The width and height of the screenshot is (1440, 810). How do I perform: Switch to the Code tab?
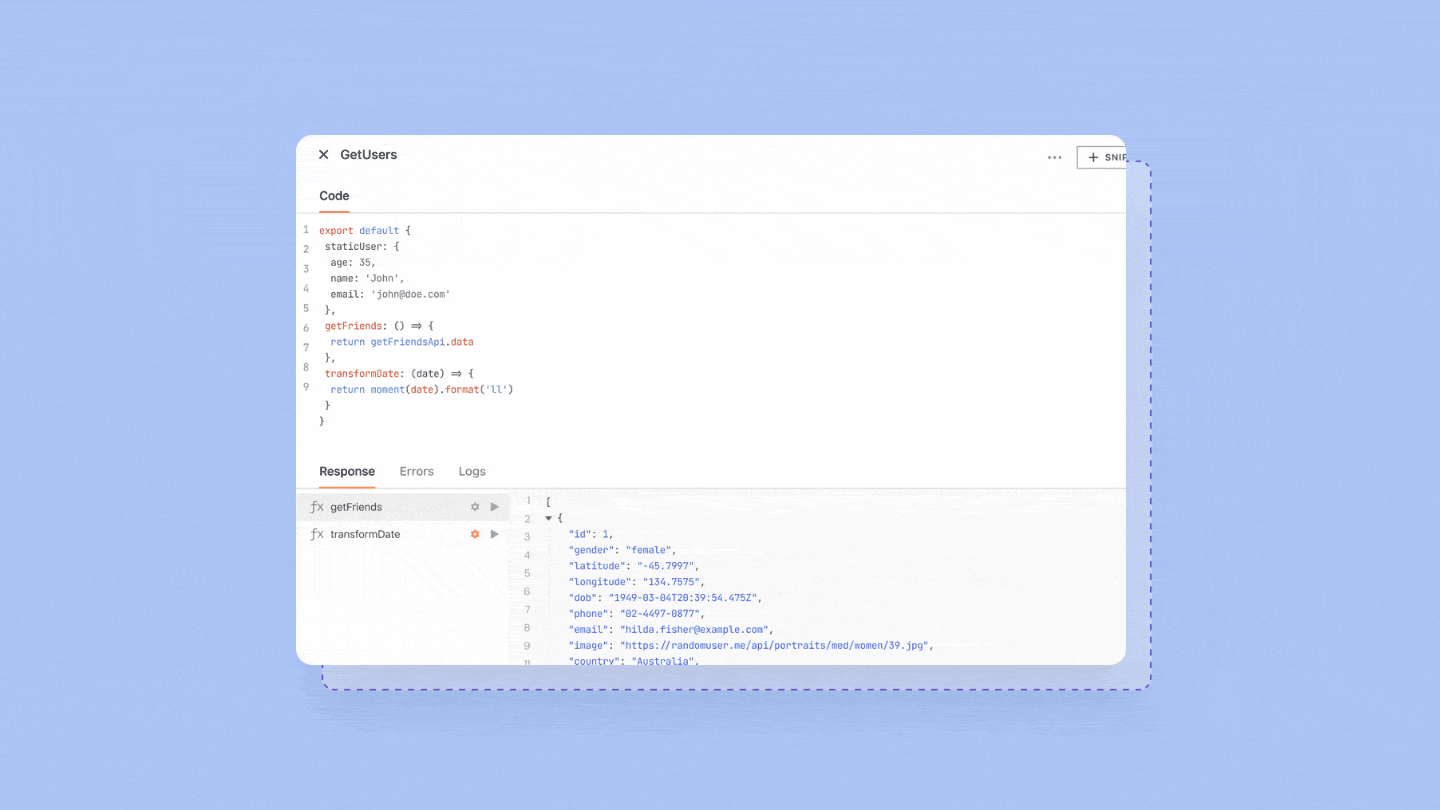[x=334, y=196]
